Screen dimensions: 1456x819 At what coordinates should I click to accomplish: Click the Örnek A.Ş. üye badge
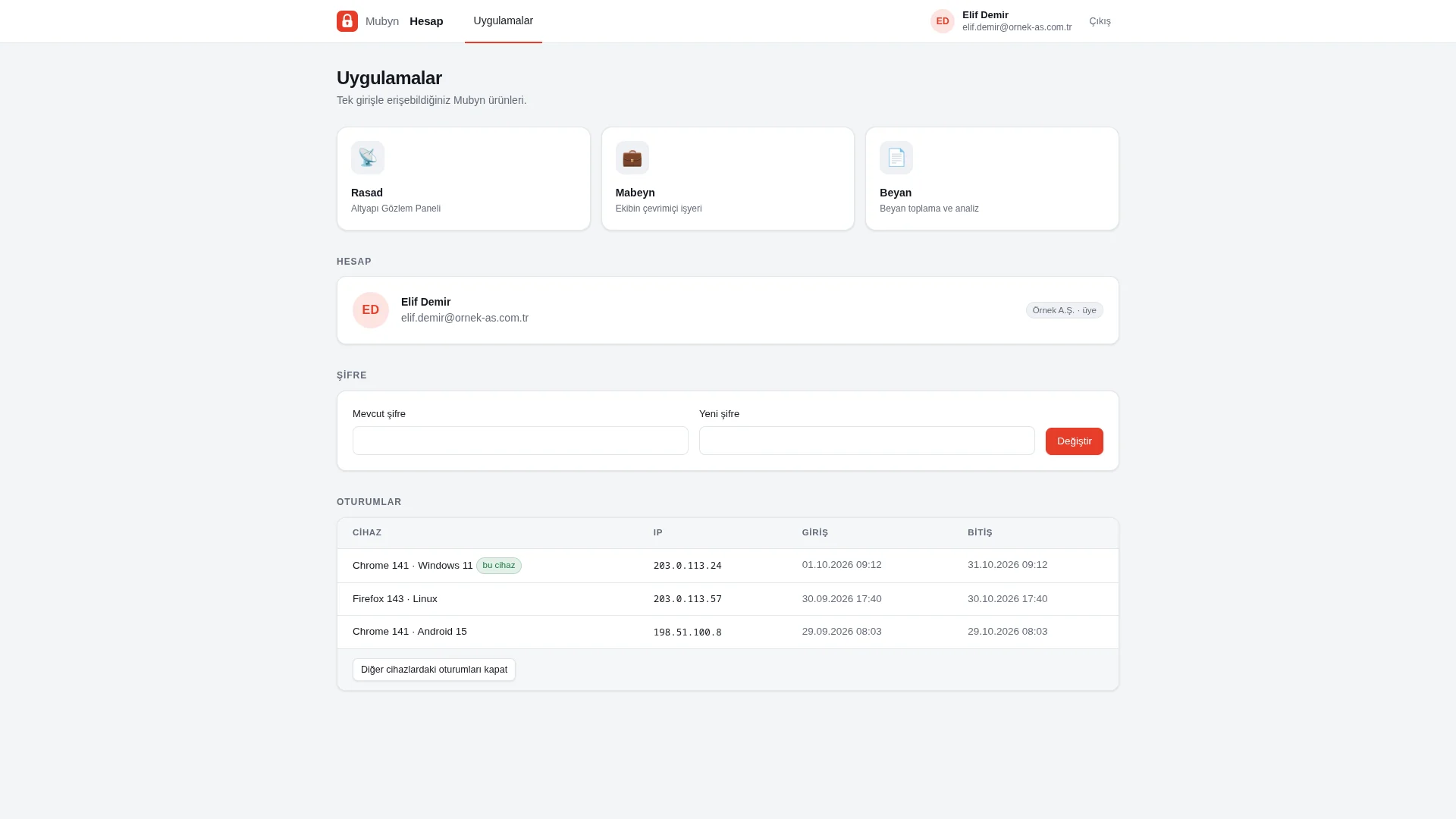tap(1065, 310)
